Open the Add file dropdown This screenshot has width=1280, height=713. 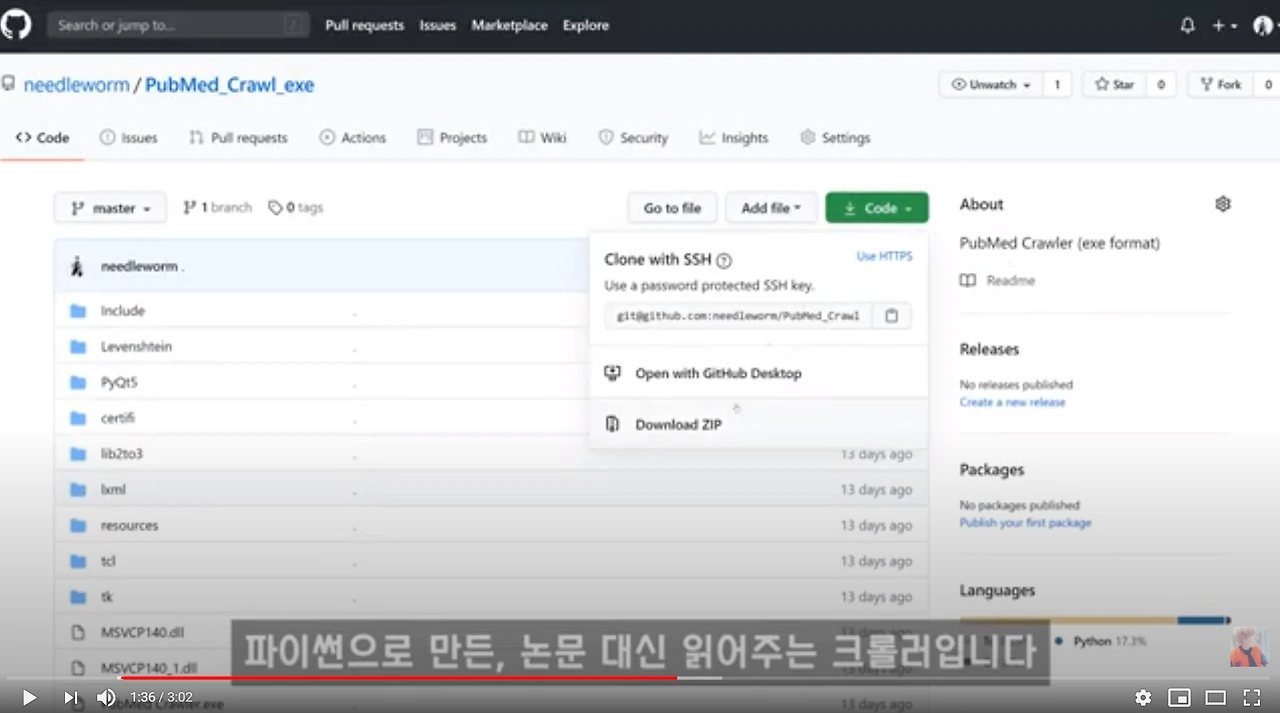(x=771, y=208)
